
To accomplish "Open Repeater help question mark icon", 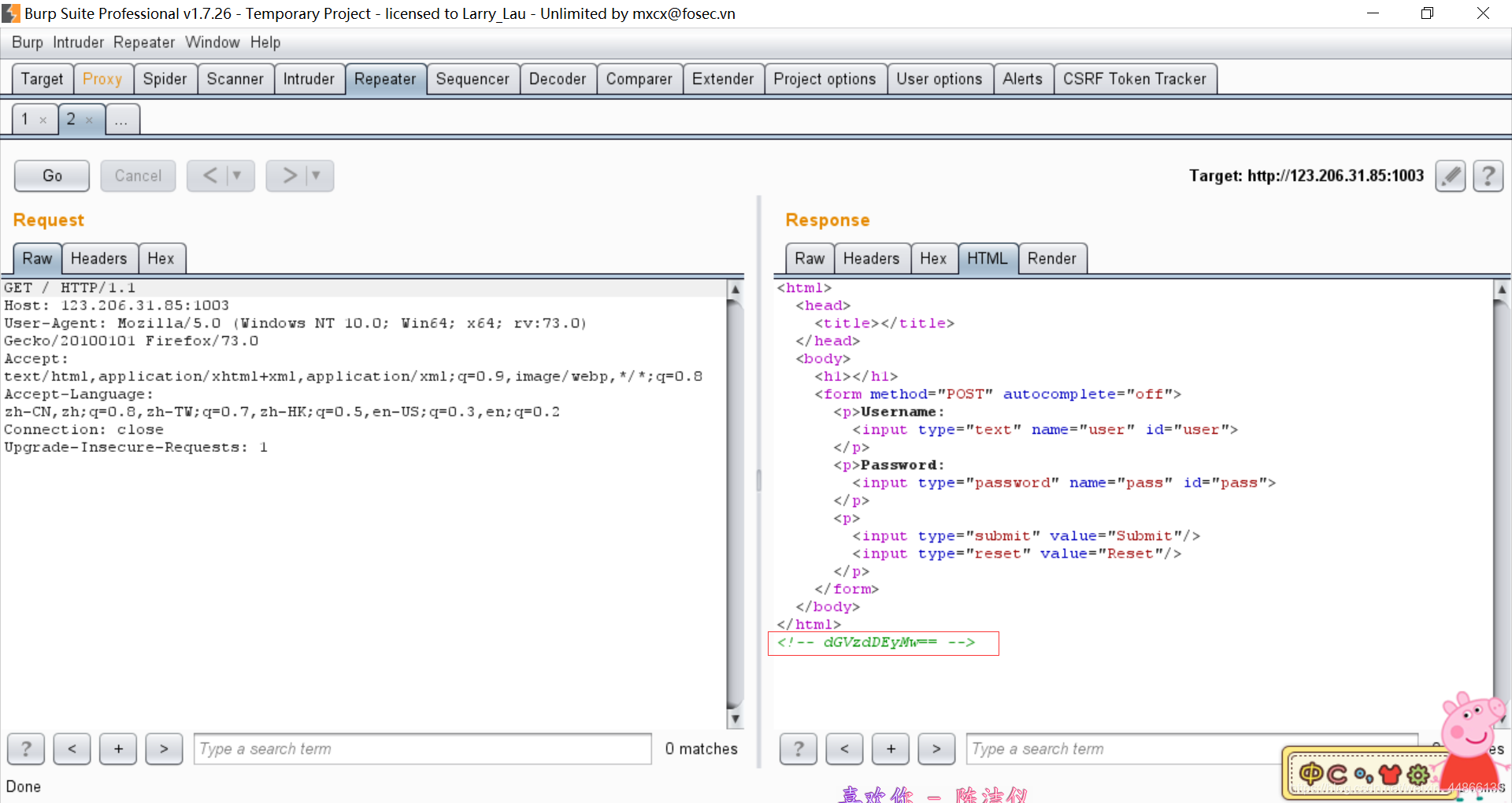I will tap(1488, 176).
